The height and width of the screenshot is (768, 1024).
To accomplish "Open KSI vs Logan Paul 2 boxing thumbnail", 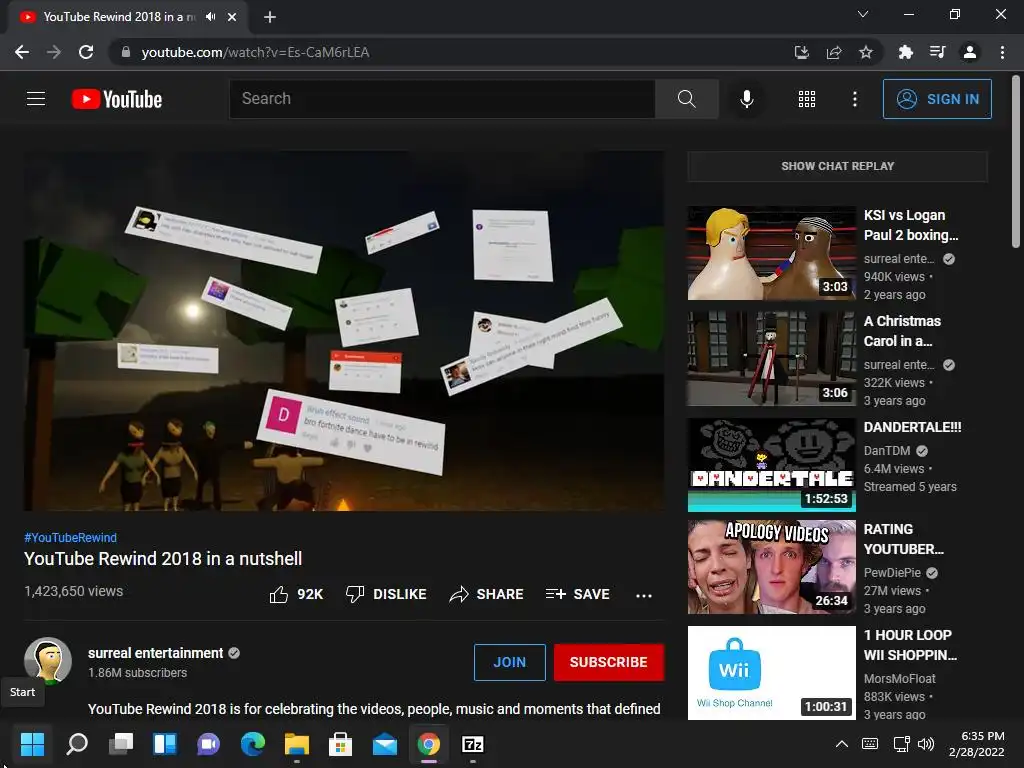I will tap(771, 253).
